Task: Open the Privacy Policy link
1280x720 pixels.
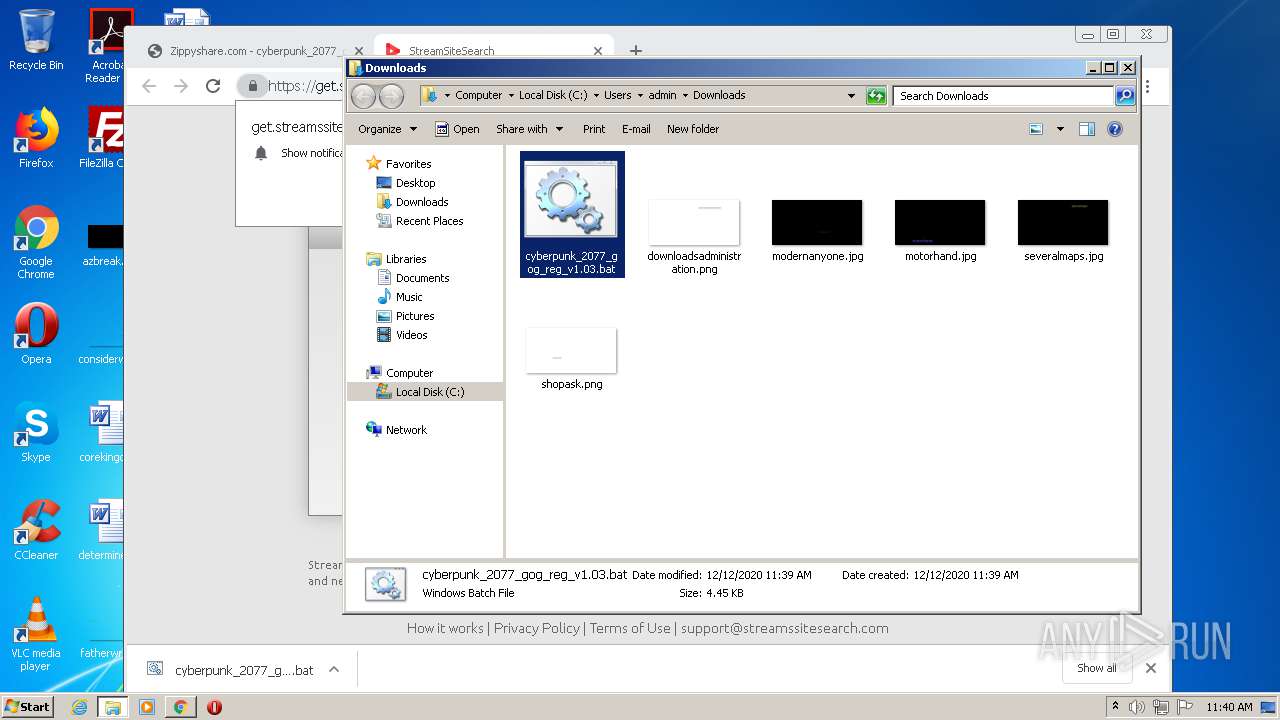Action: 536,628
